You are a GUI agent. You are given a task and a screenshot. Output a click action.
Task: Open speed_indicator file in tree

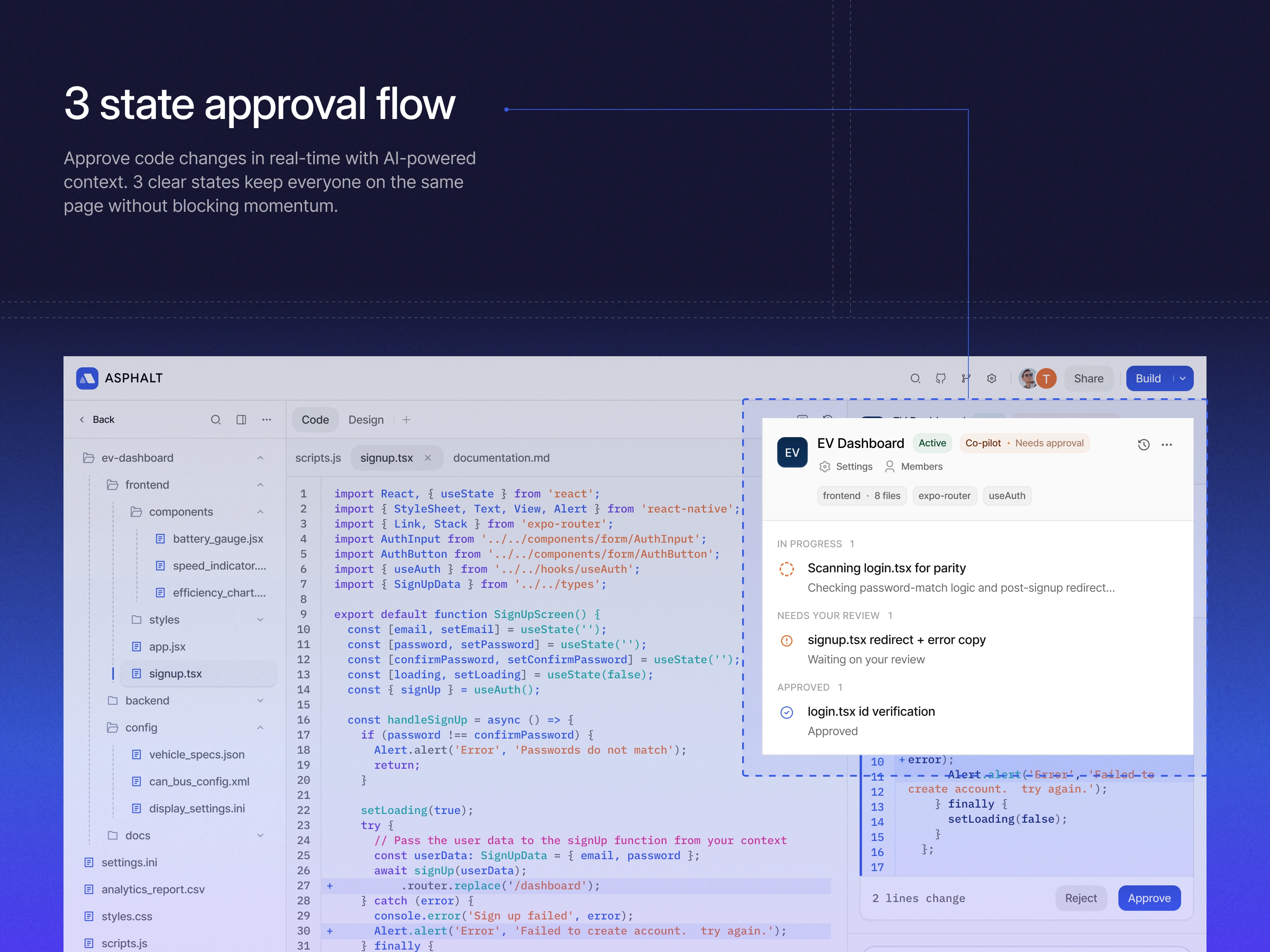211,566
